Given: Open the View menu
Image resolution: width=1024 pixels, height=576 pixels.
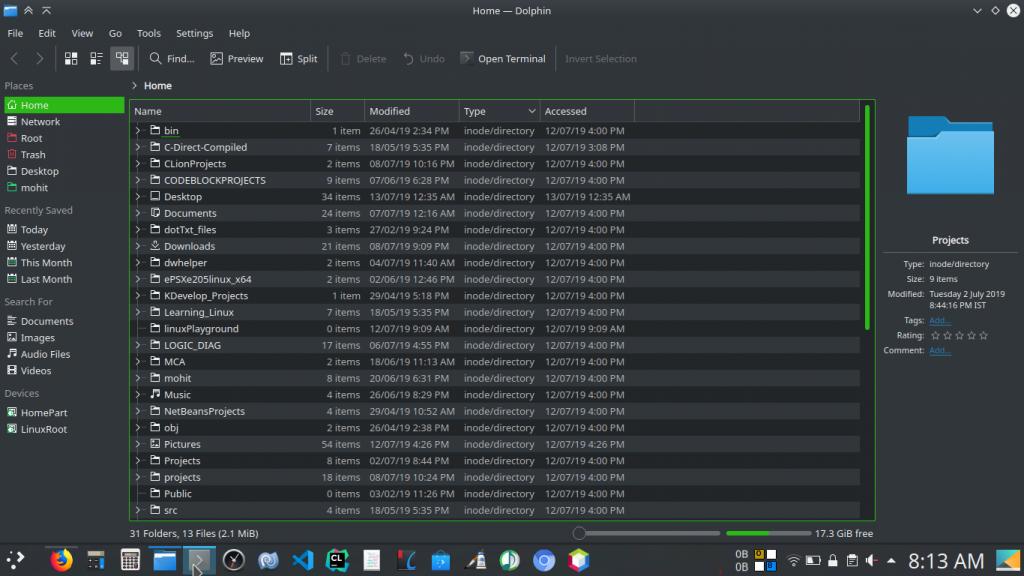Looking at the screenshot, I should tap(82, 33).
